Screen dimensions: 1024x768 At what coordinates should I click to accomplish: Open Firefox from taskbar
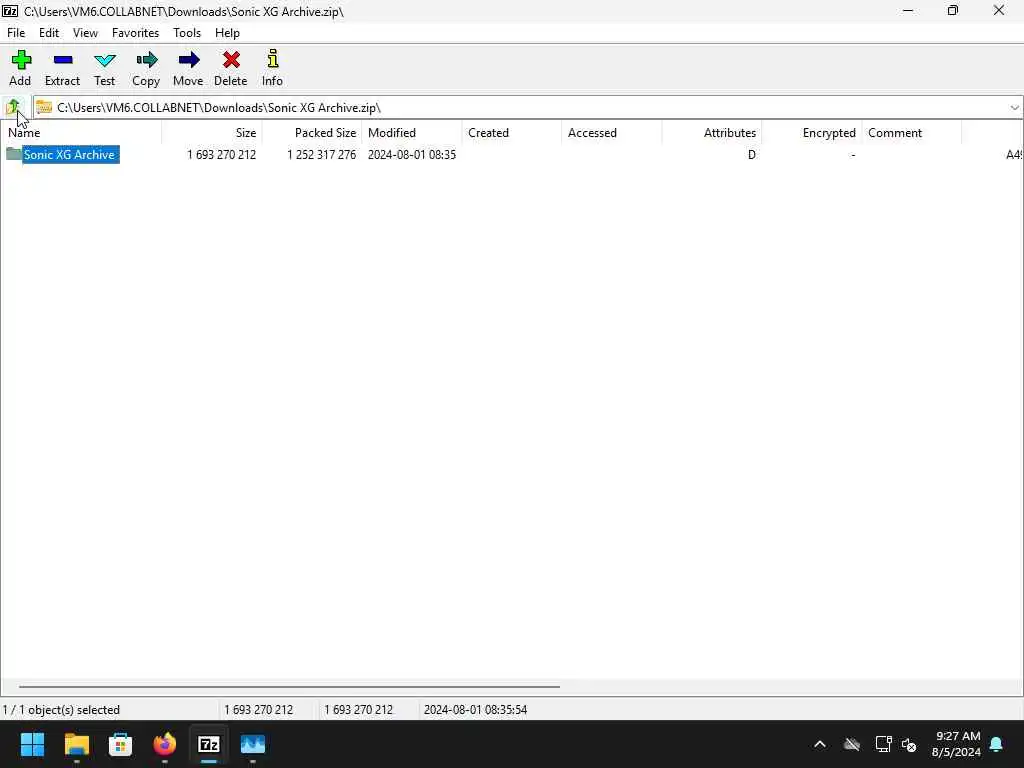[x=165, y=744]
